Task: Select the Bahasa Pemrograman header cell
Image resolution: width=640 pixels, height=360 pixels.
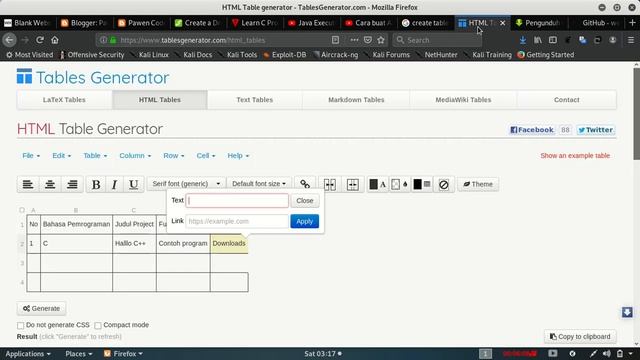Action: coord(76,224)
